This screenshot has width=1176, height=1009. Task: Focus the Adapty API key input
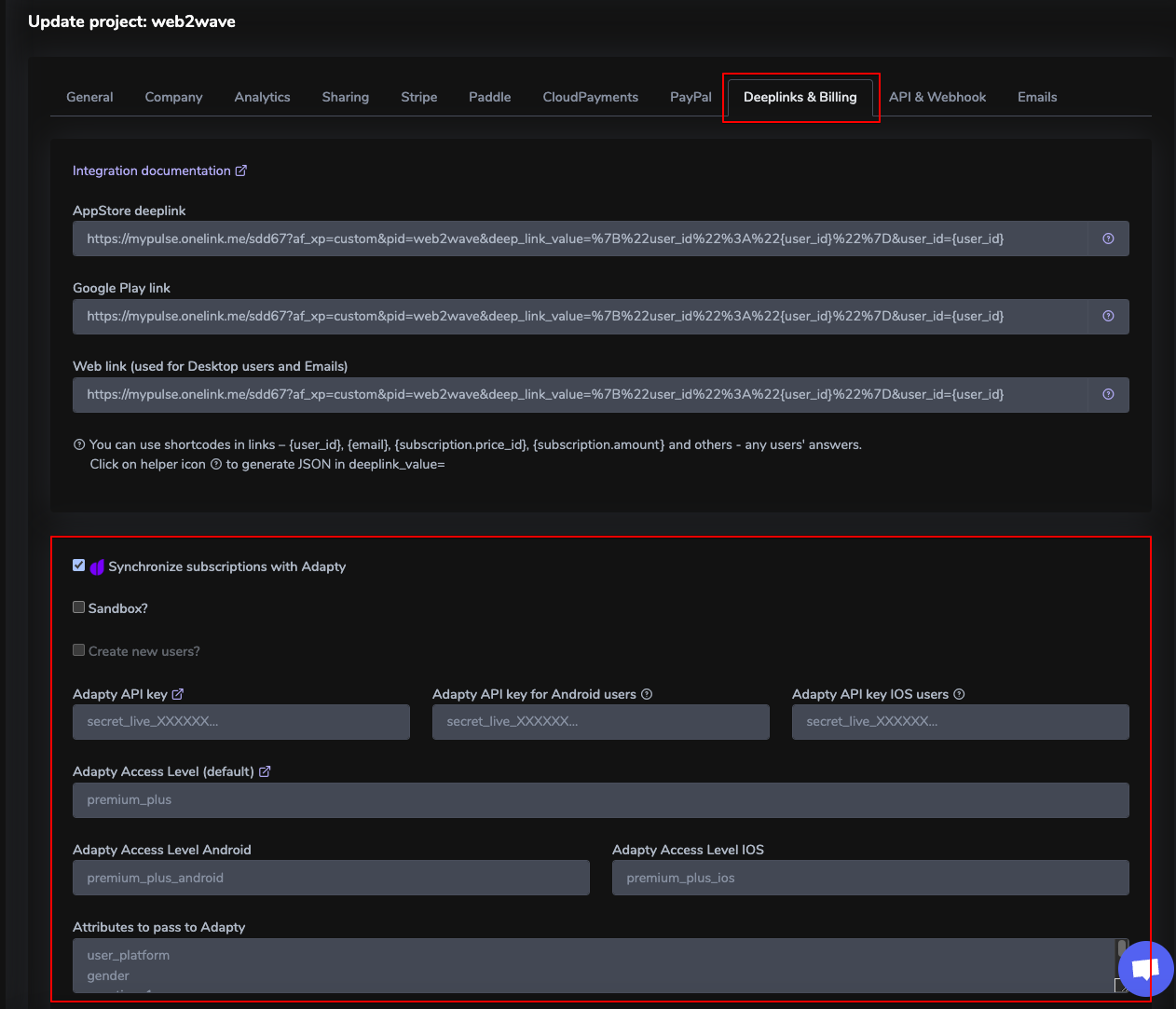[x=241, y=722]
